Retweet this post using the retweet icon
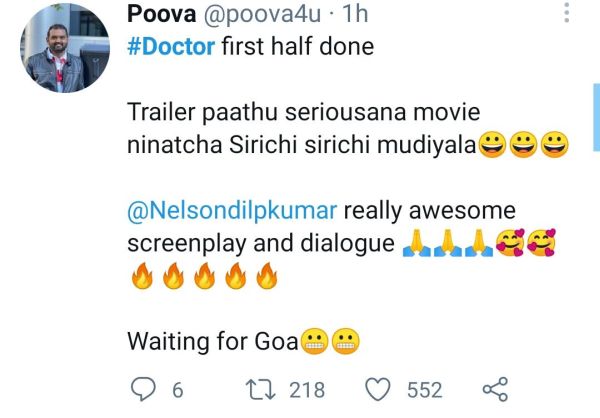The height and width of the screenshot is (418, 600). point(259,389)
